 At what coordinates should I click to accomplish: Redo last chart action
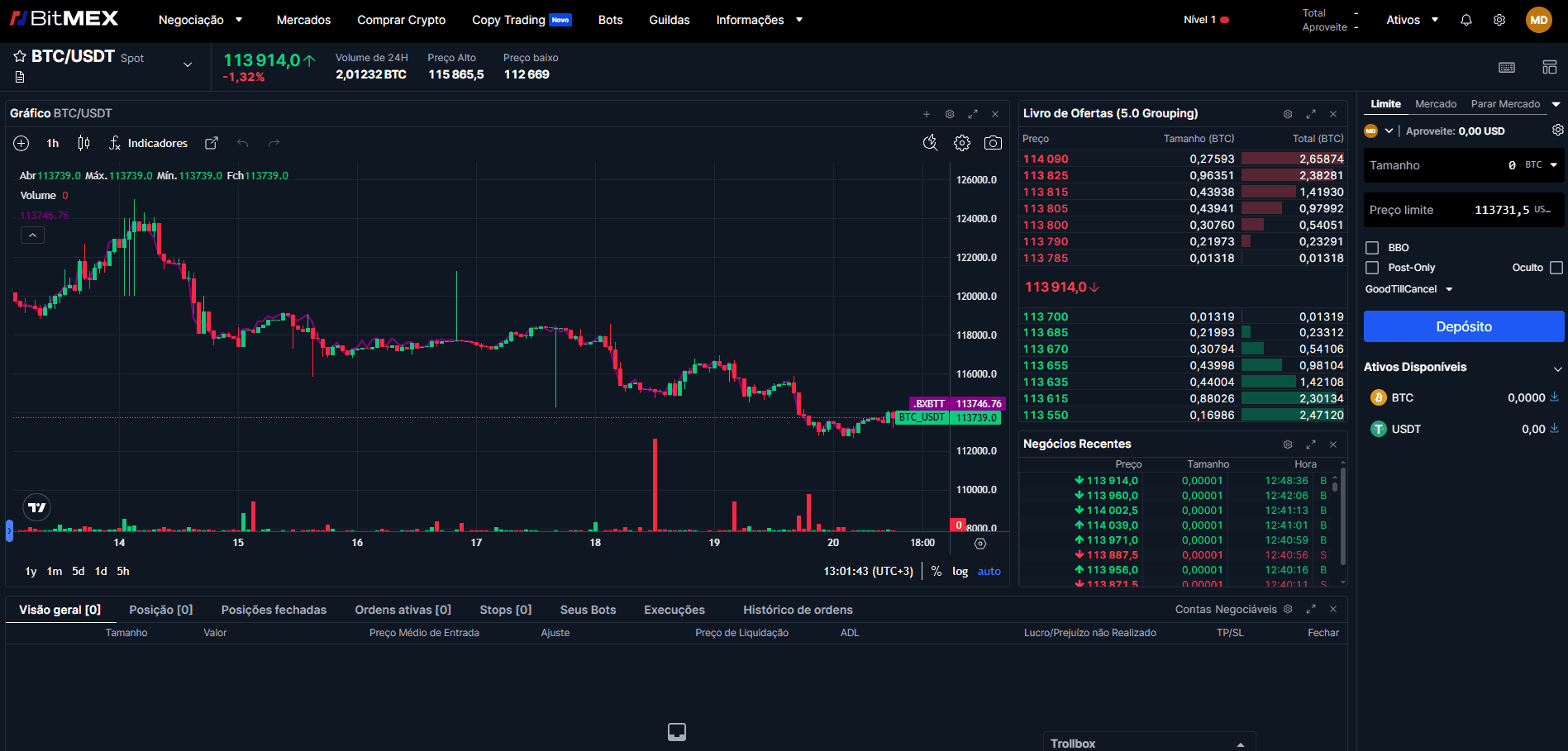[274, 143]
